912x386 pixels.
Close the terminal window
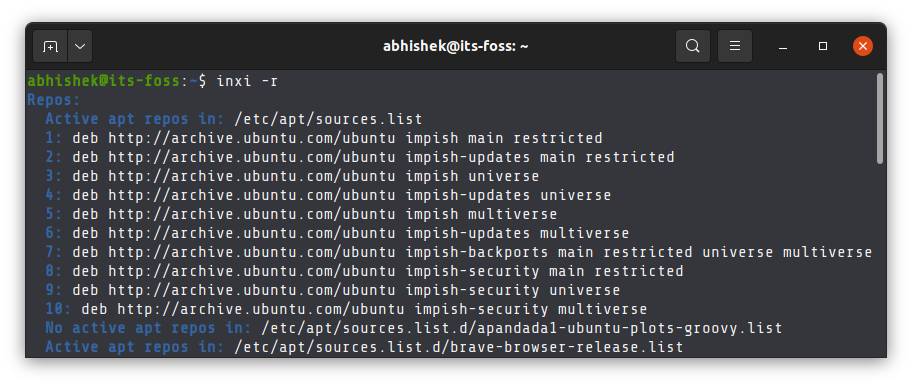click(x=863, y=46)
